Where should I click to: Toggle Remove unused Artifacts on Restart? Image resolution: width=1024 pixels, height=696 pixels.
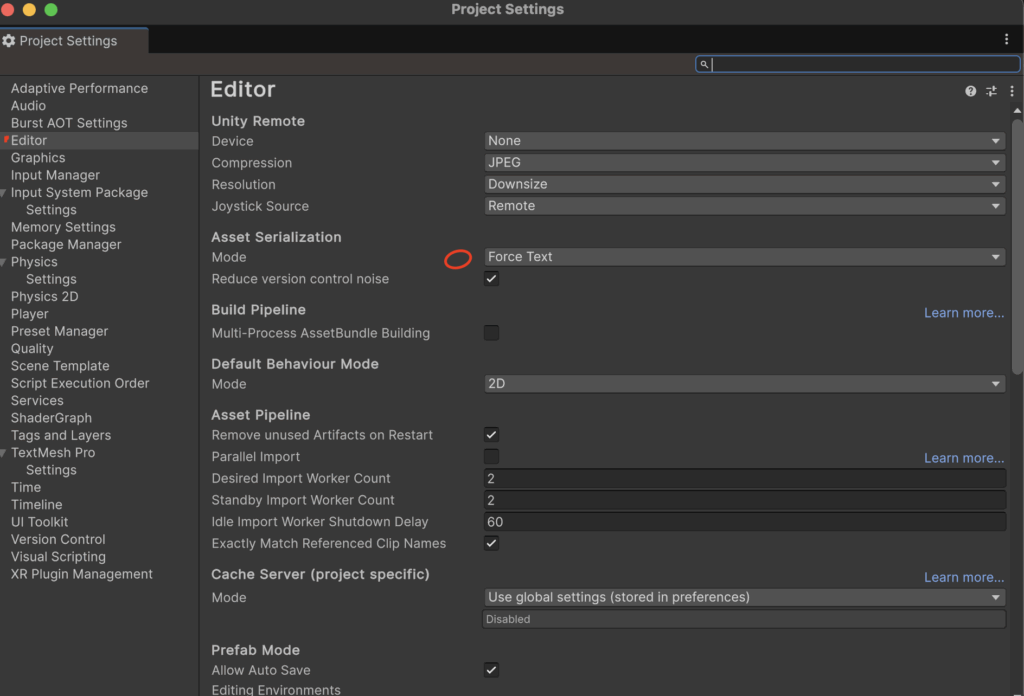click(491, 435)
